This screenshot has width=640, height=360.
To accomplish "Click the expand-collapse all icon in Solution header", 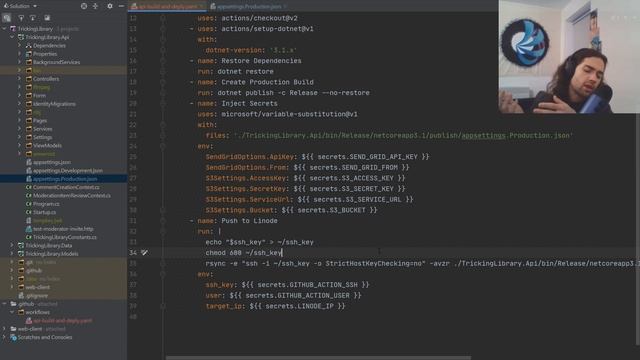I will pos(95,6).
